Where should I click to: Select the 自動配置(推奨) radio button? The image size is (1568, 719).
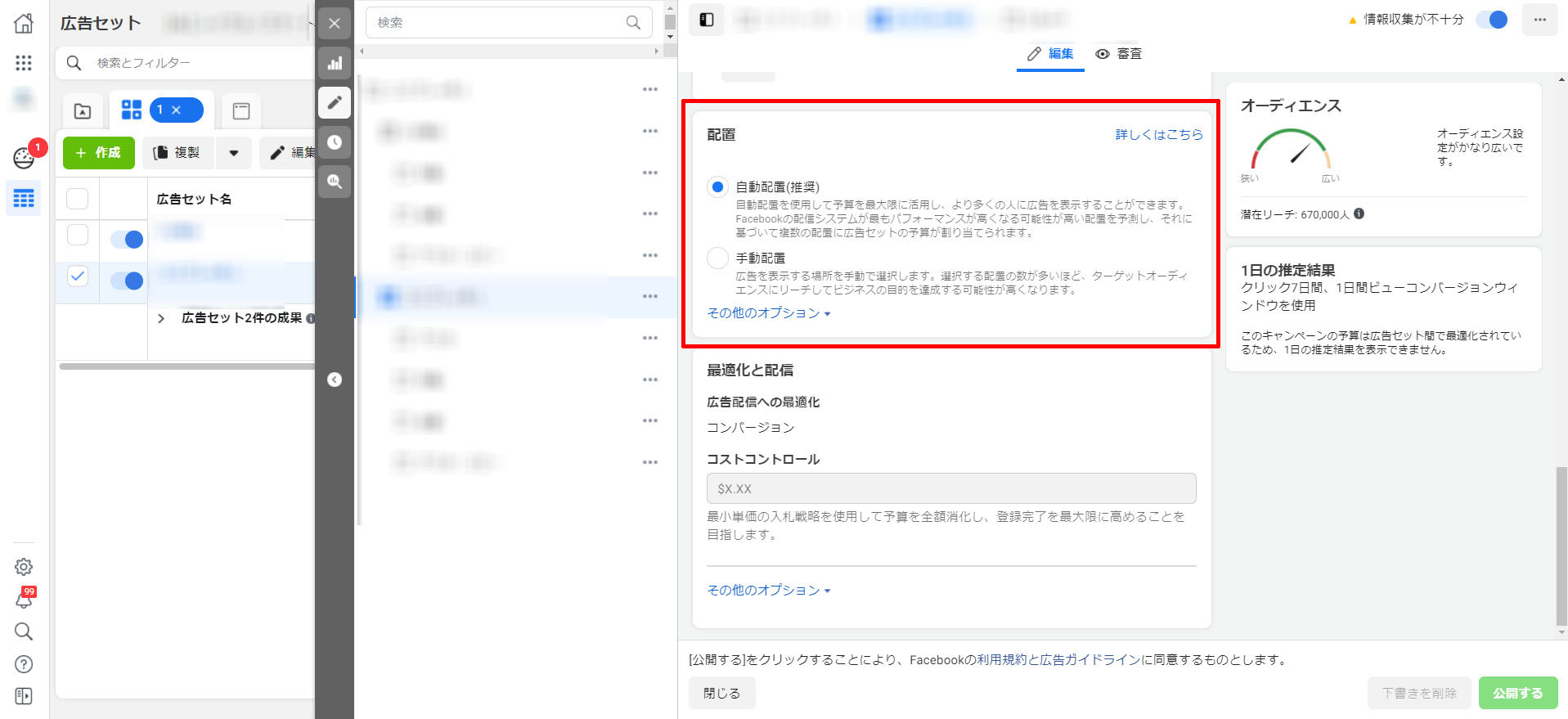717,187
